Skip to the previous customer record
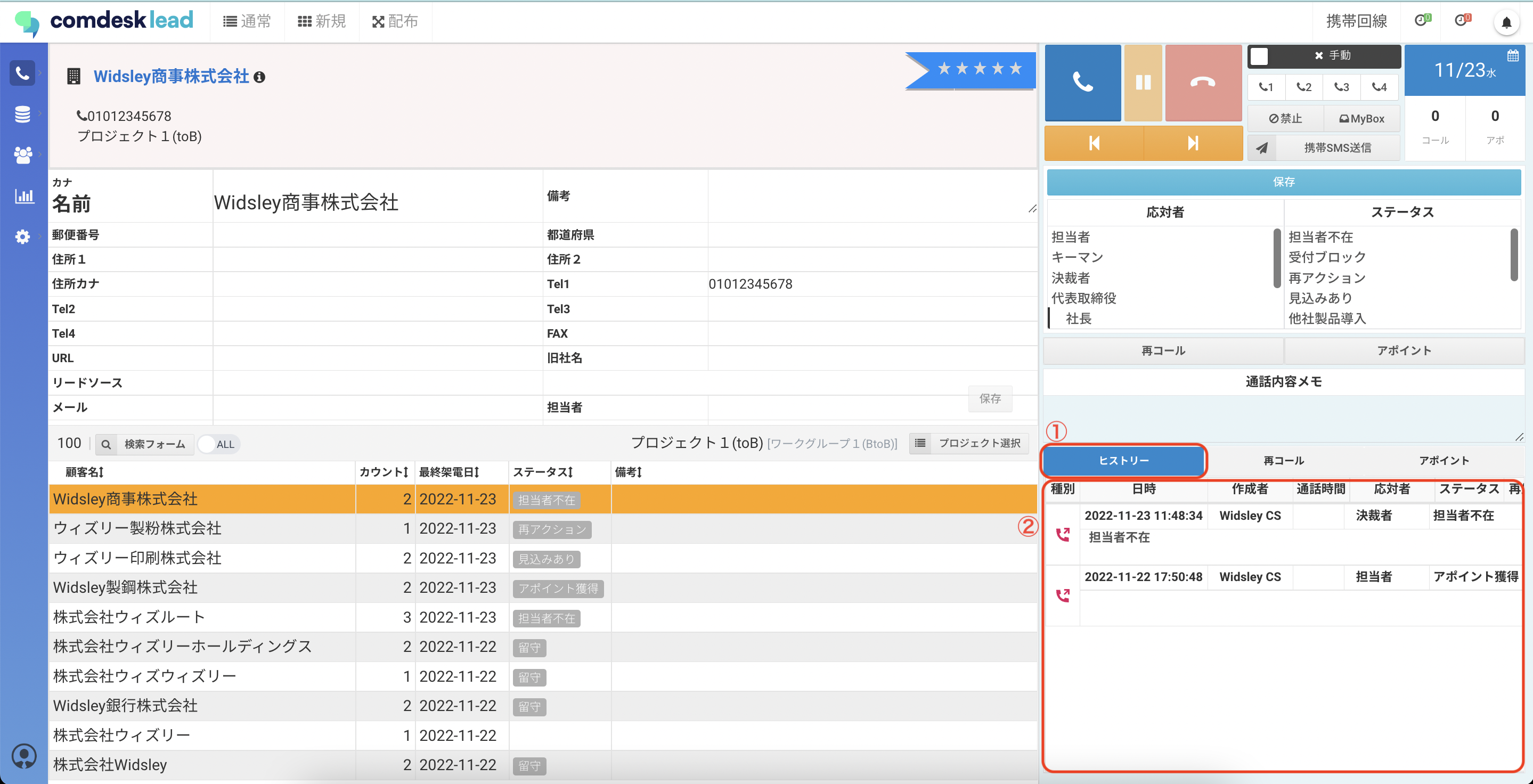 click(1094, 143)
